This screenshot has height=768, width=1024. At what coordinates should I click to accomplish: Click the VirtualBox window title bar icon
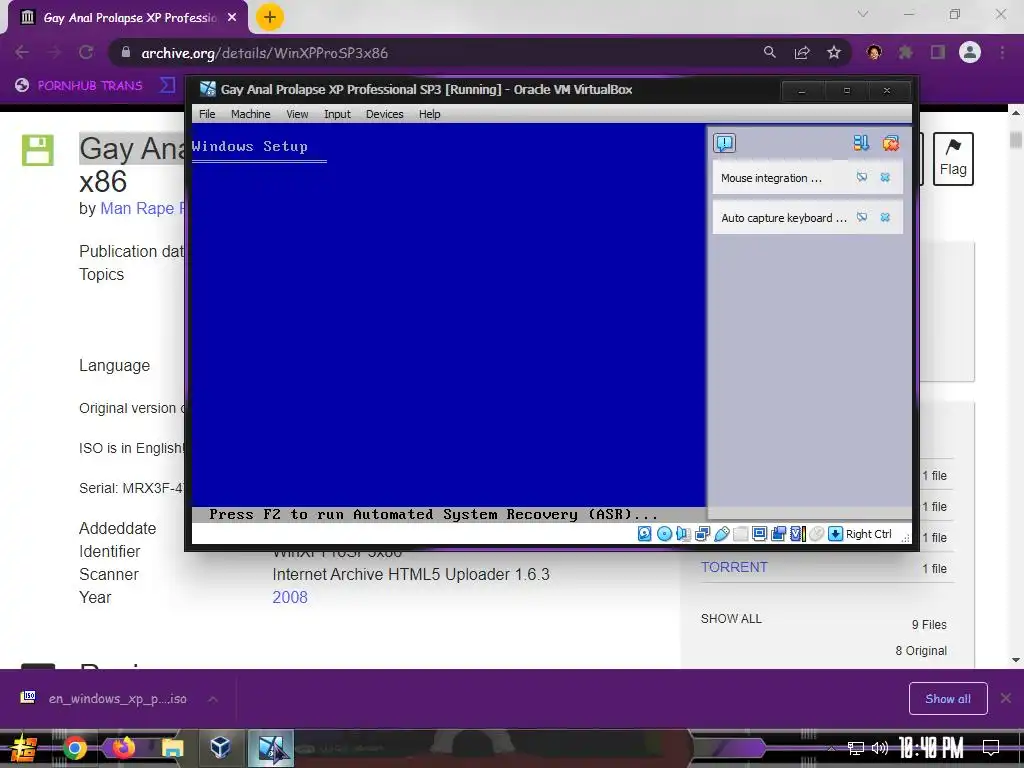click(x=208, y=89)
